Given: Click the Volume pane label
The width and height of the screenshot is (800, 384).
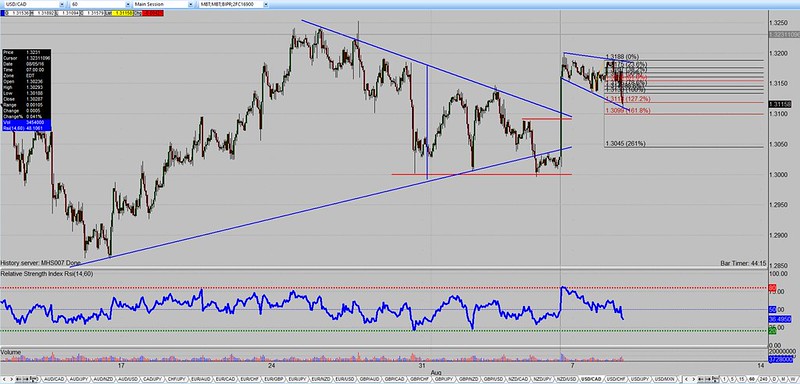Looking at the screenshot, I should [x=11, y=352].
